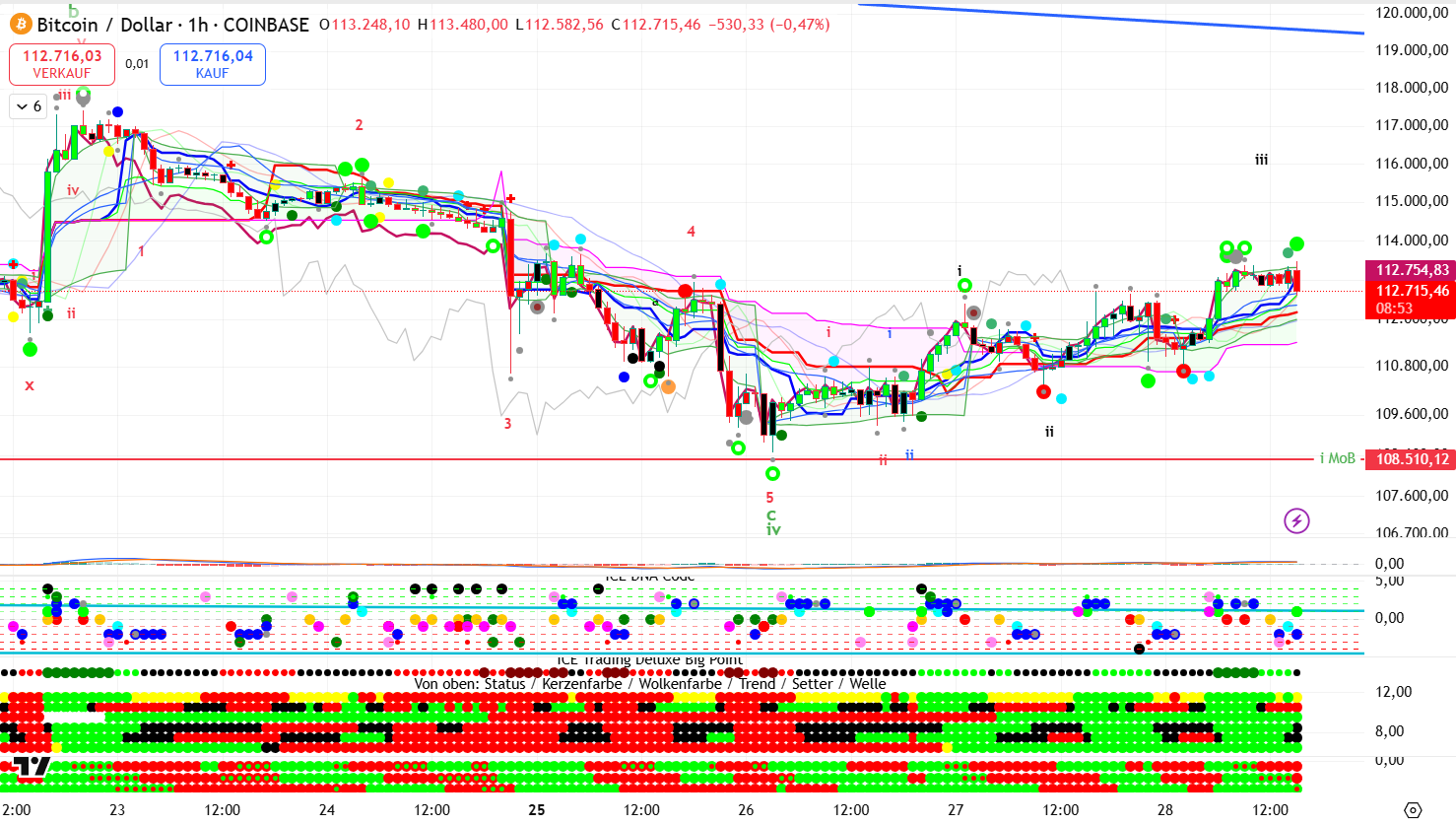This screenshot has width=1456, height=825.
Task: Click the orange Bitcoin symbol logo
Action: [21, 25]
